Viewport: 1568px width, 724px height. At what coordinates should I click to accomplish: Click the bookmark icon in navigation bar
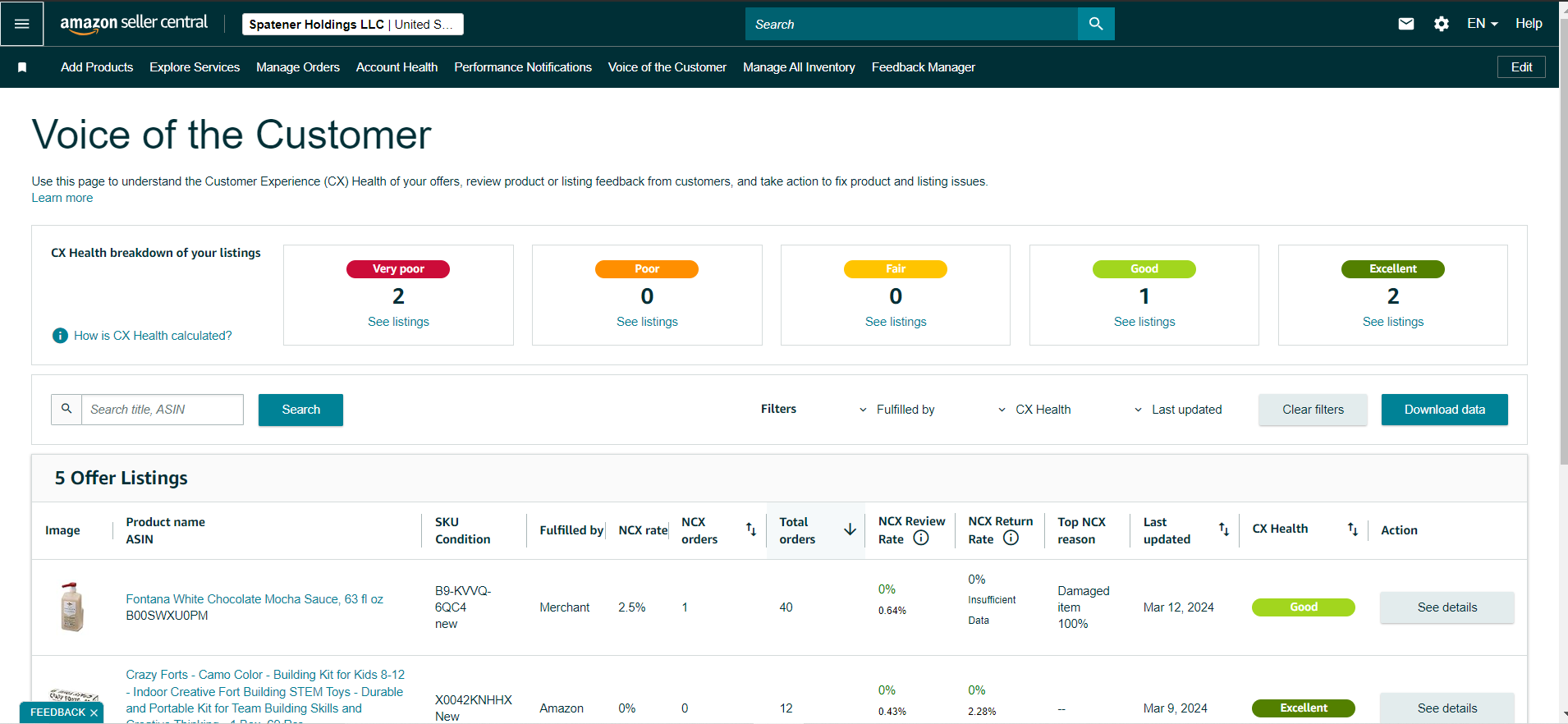pyautogui.click(x=22, y=67)
